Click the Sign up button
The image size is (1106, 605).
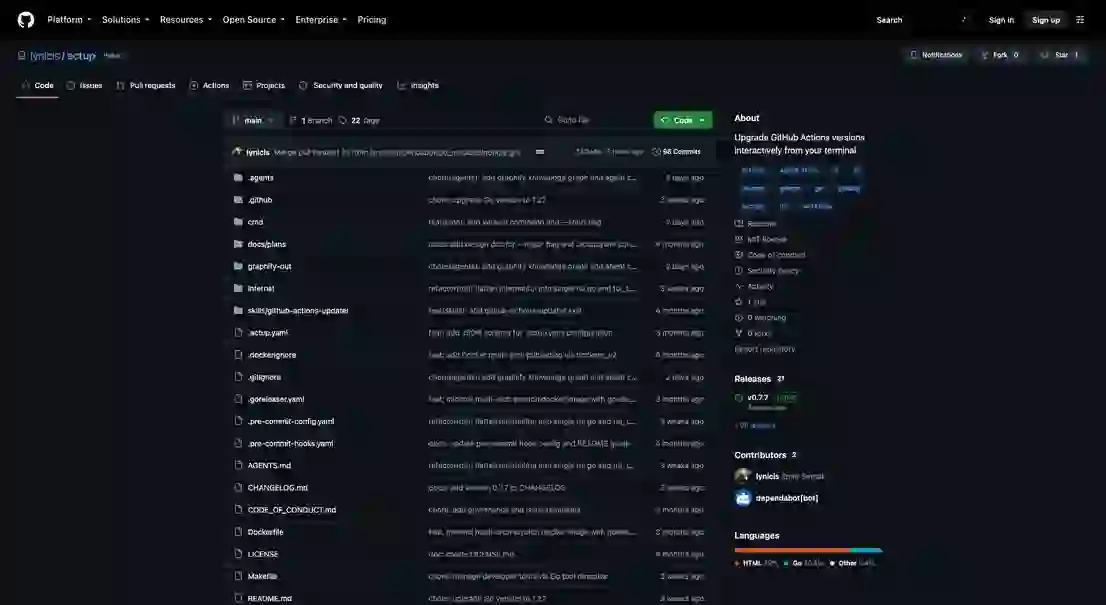click(x=1046, y=20)
